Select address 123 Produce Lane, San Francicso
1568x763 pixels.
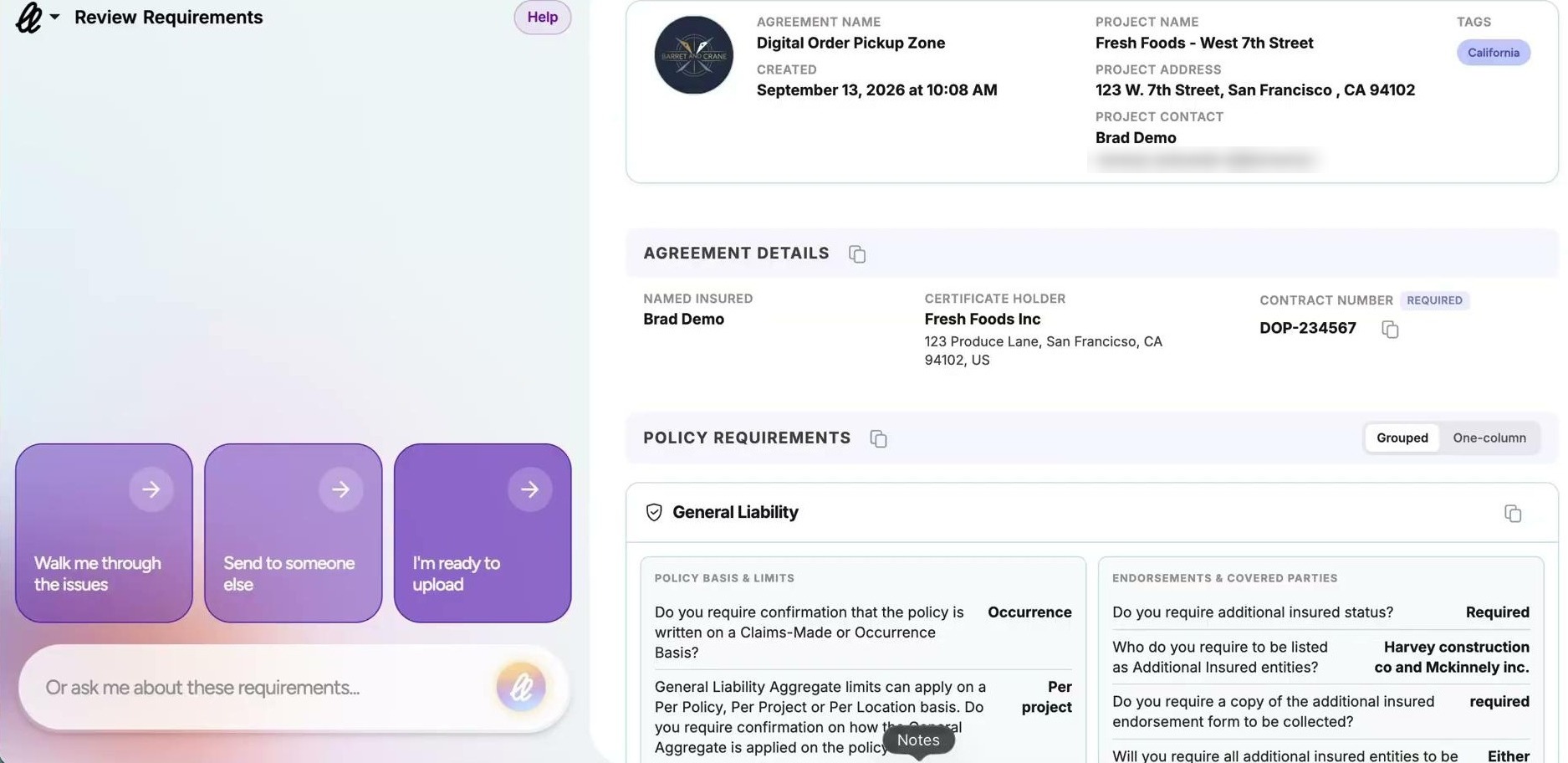1043,351
